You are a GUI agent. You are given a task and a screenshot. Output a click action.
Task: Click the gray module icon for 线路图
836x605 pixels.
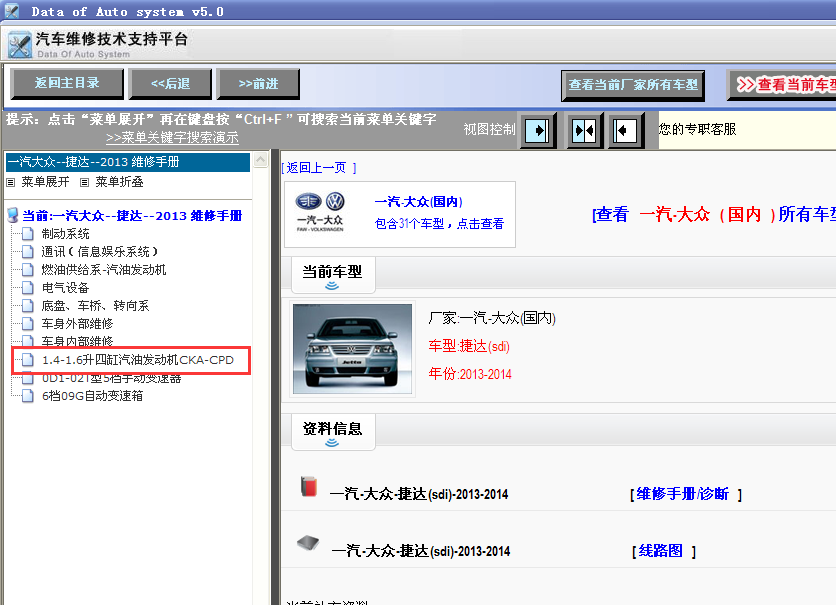click(x=308, y=543)
